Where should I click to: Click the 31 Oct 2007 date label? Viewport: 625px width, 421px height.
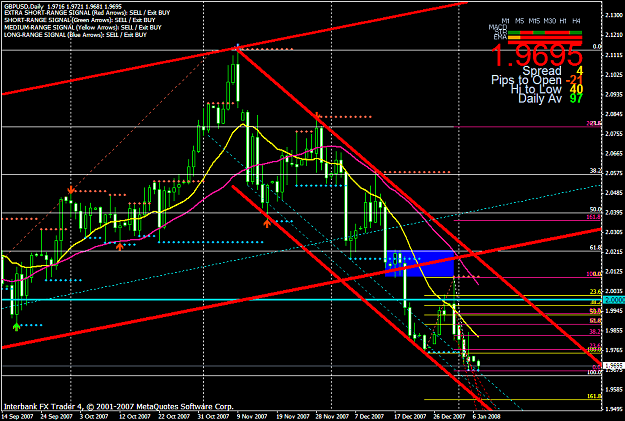[213, 417]
